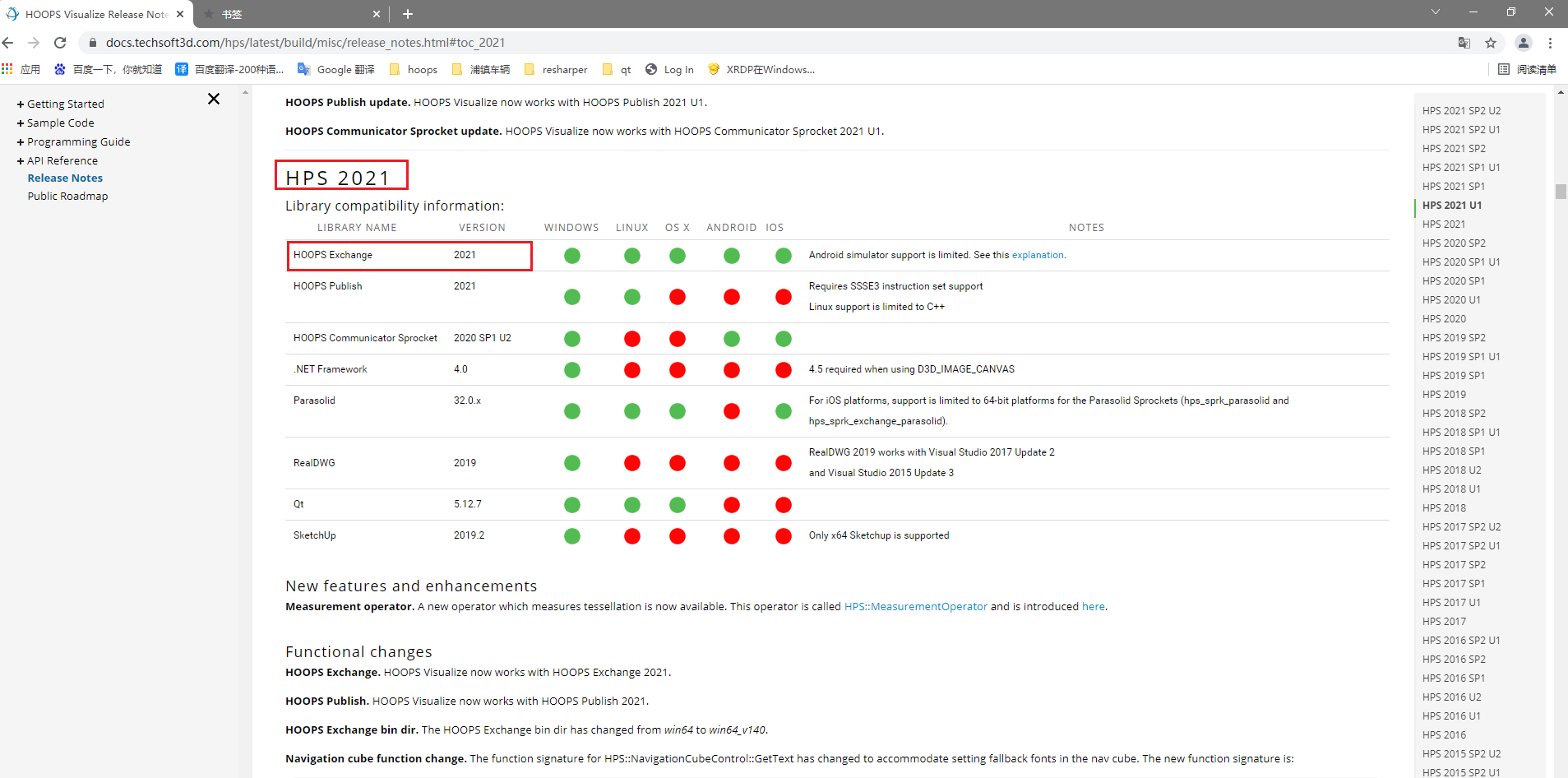Image resolution: width=1568 pixels, height=778 pixels.
Task: Select the SketchUp version 2019.2 cell
Action: point(469,535)
